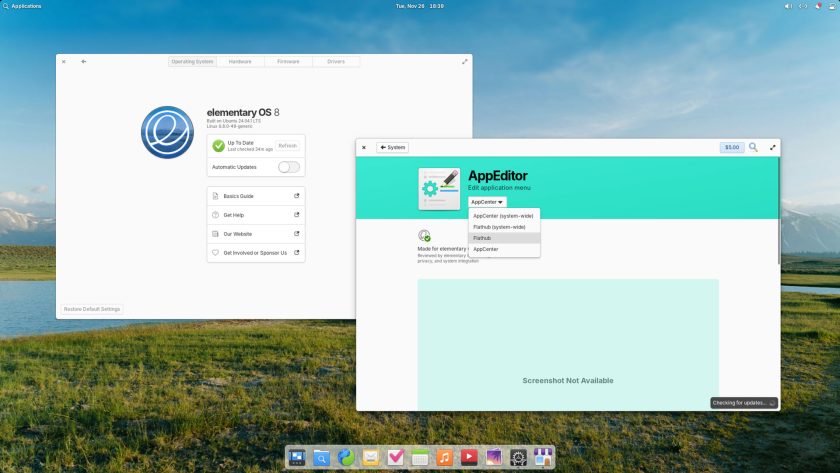Open the Basics Guide link
This screenshot has width=840, height=473.
[256, 196]
